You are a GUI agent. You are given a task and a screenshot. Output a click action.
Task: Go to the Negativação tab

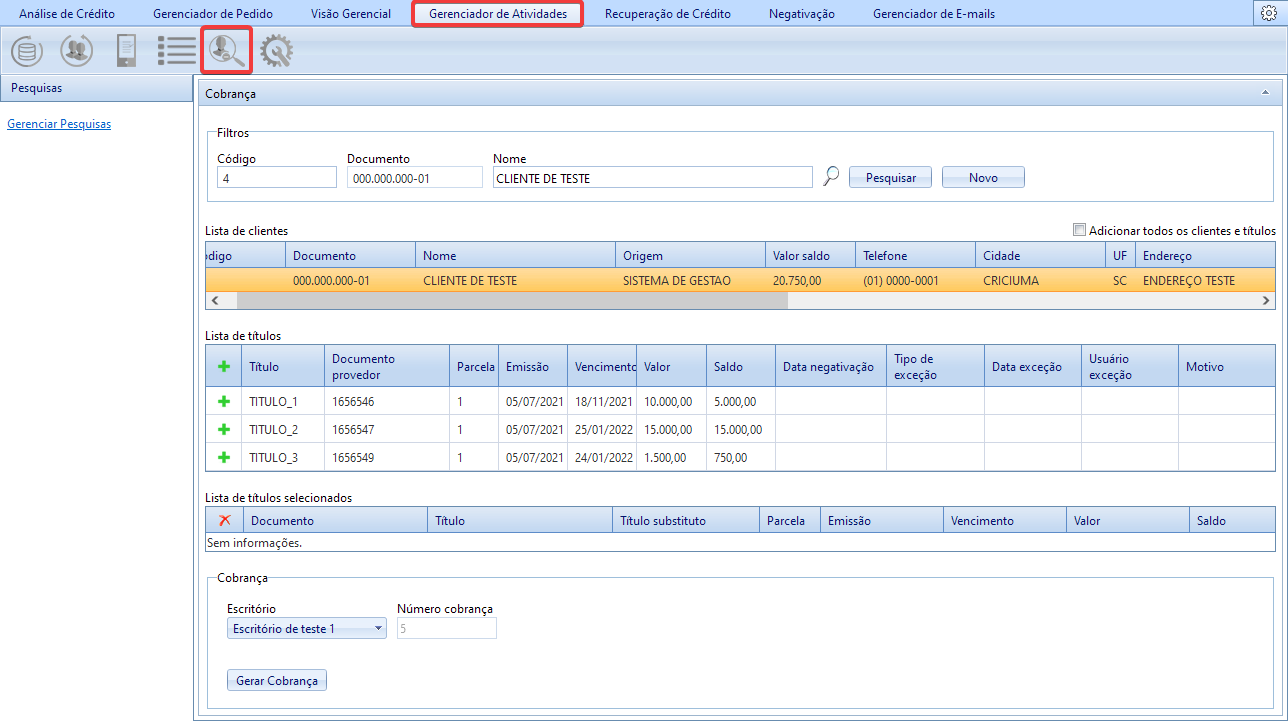point(802,14)
